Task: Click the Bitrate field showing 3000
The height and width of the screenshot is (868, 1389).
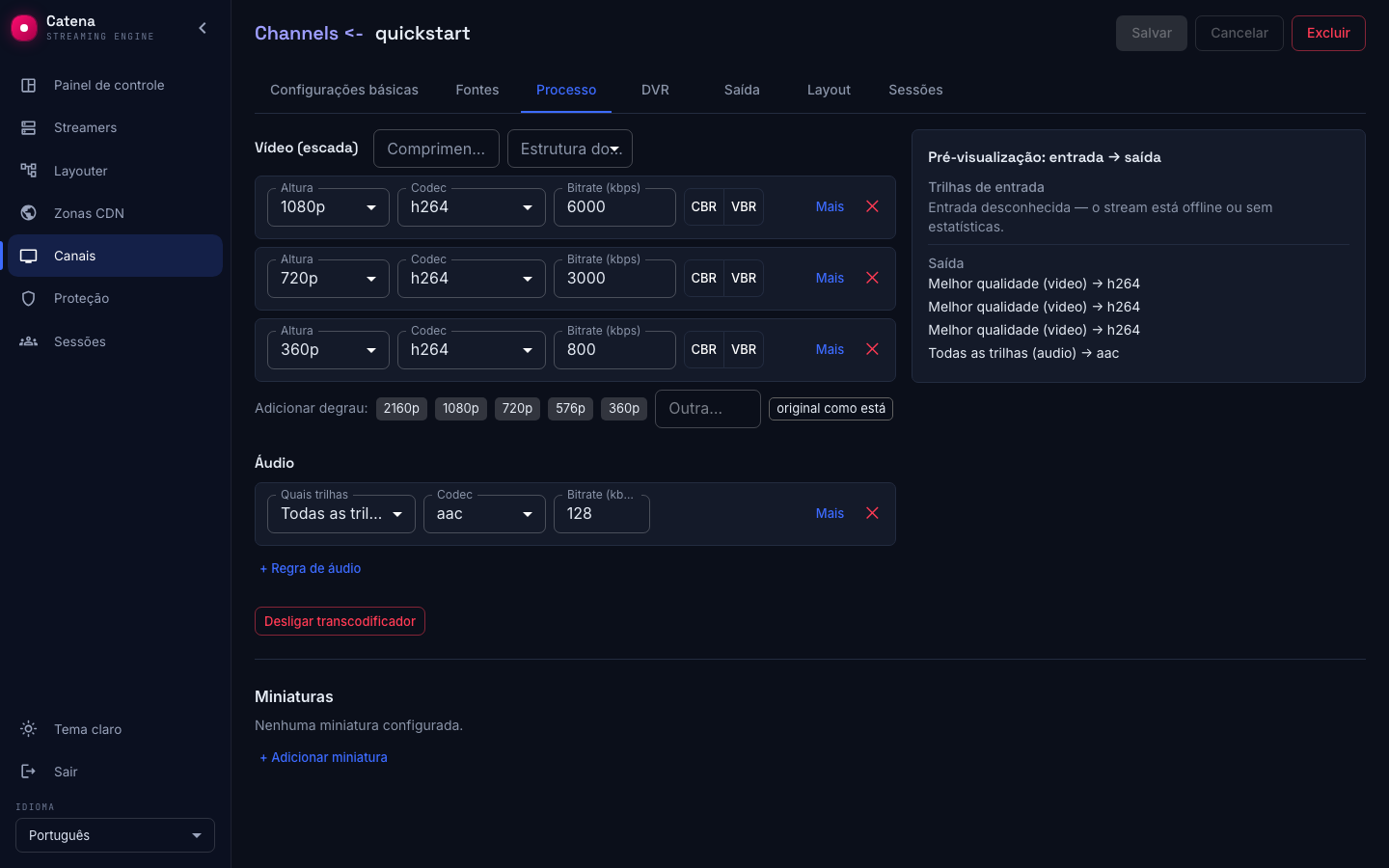Action: point(614,278)
